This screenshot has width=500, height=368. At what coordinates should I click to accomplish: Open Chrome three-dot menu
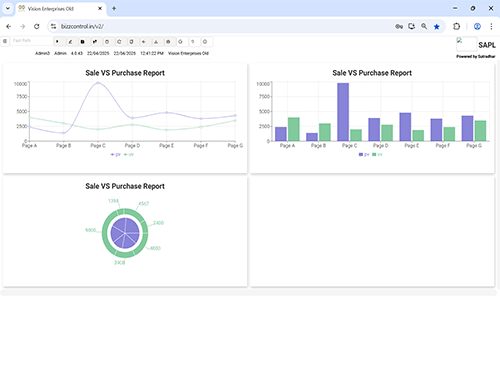(491, 26)
